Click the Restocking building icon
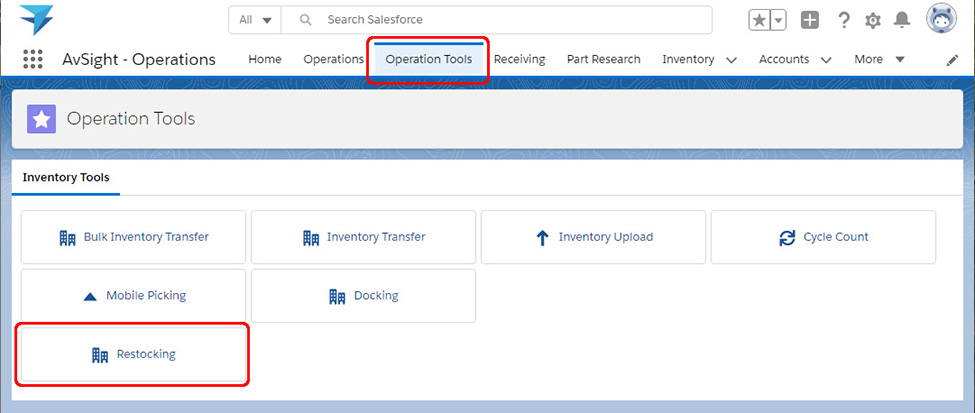975x413 pixels. [100, 355]
